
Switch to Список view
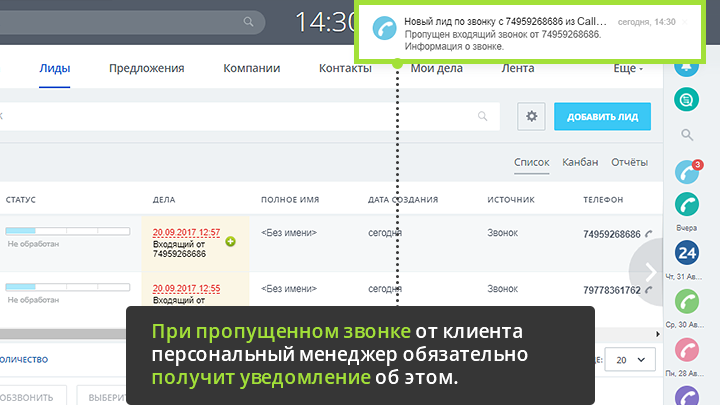(x=532, y=162)
